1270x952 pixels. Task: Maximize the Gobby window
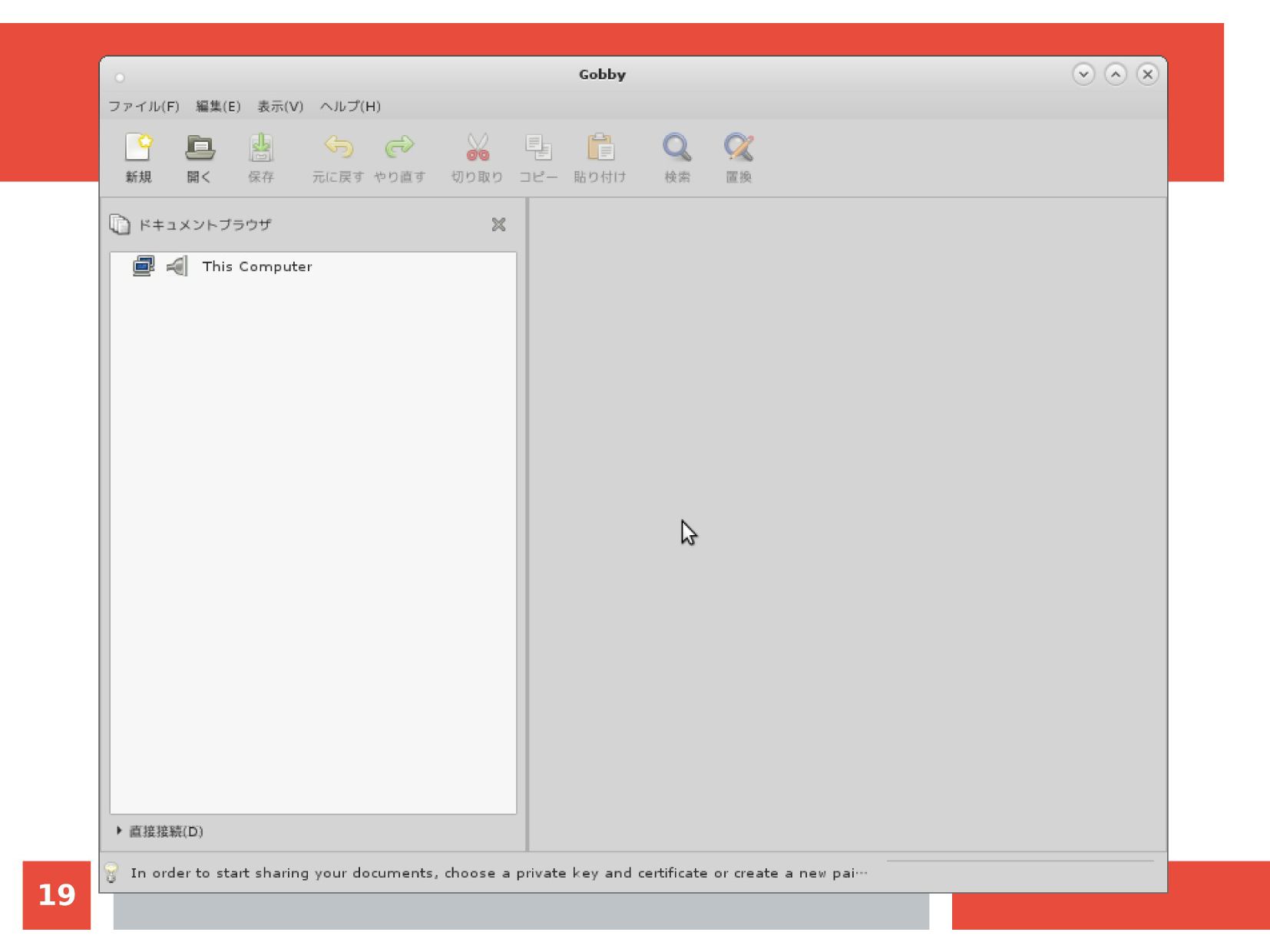pyautogui.click(x=1116, y=74)
